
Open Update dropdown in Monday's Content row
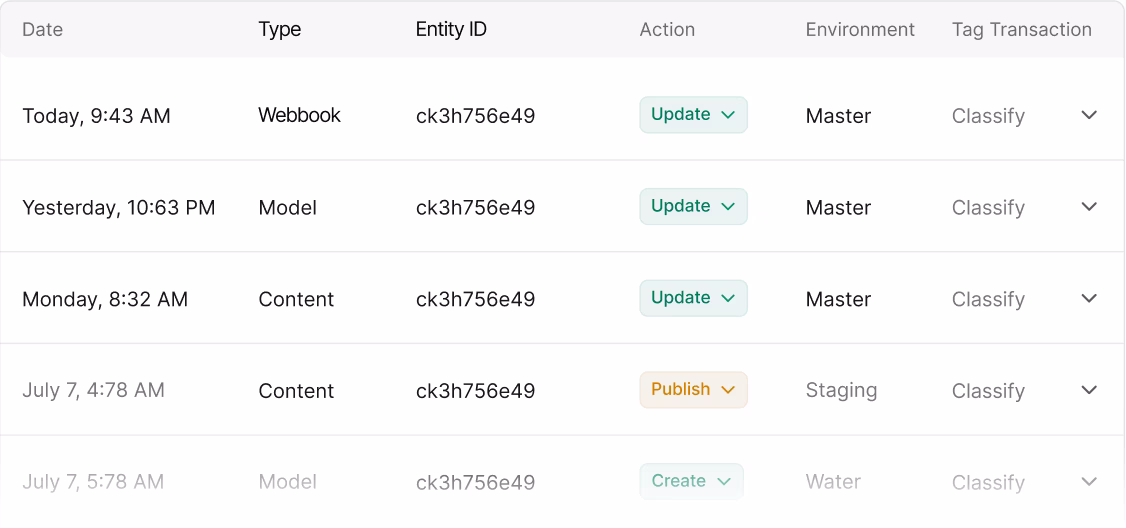[x=693, y=299]
